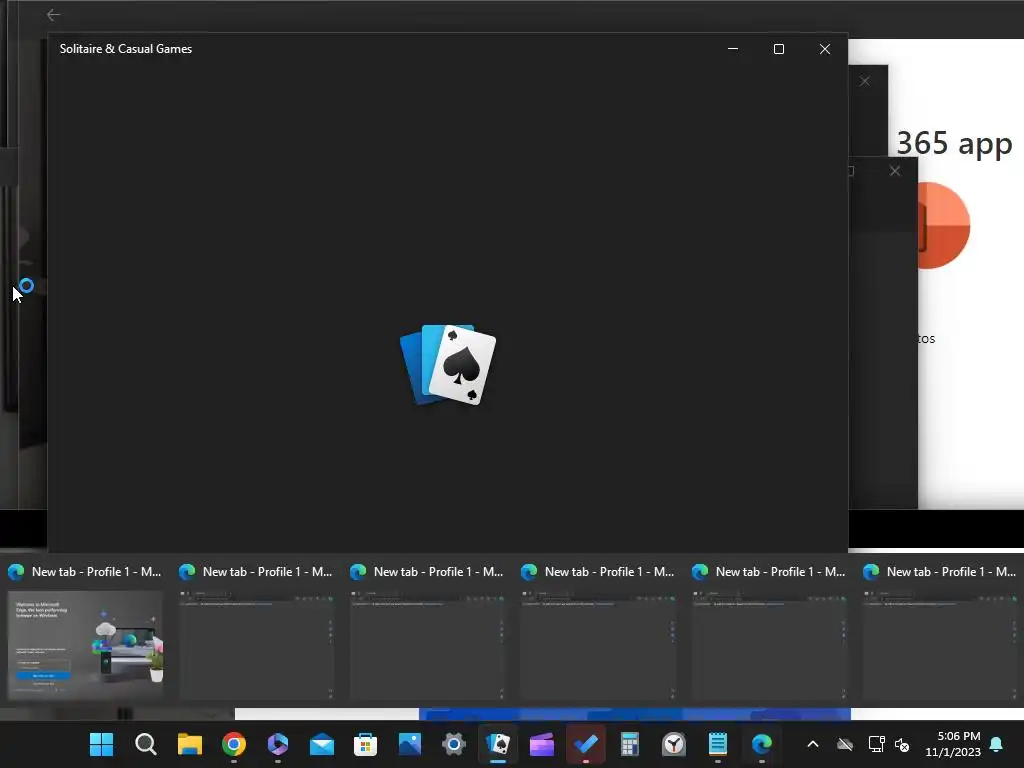1024x768 pixels.
Task: Open the Windows Start menu
Action: click(x=101, y=744)
